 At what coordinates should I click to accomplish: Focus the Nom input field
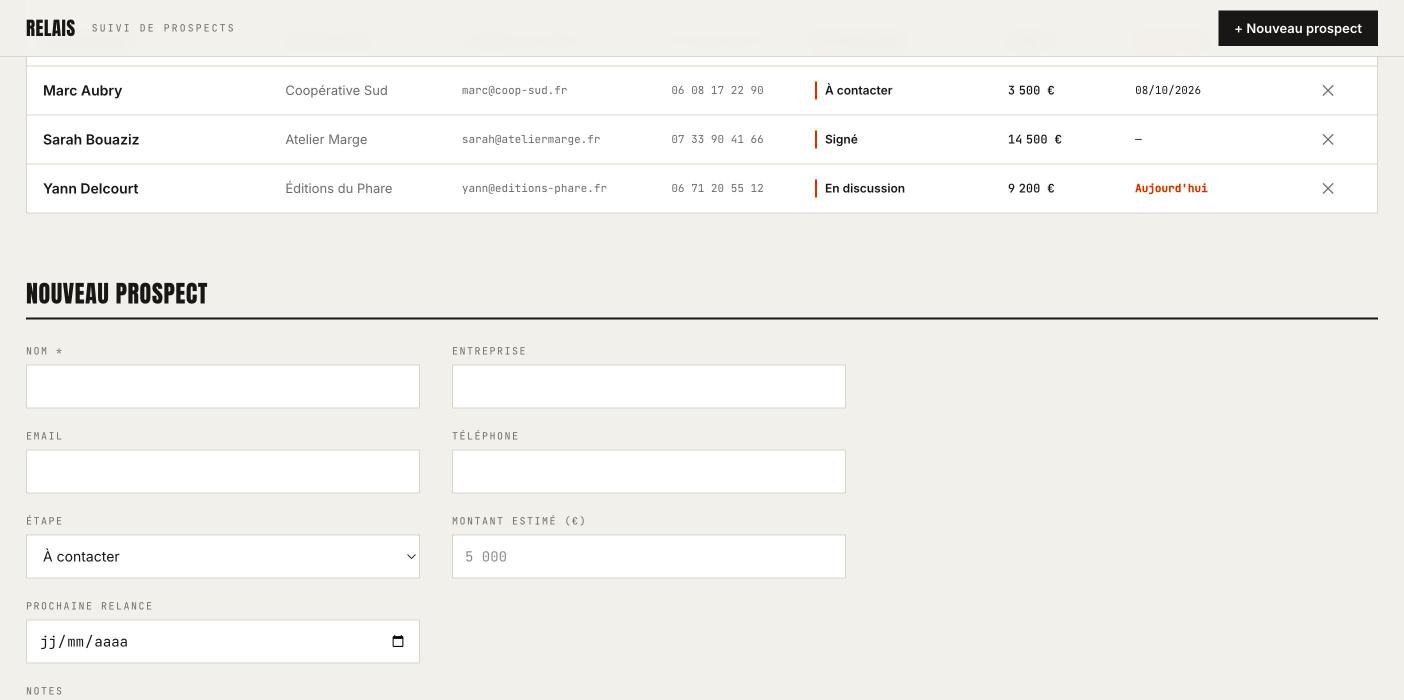tap(223, 386)
